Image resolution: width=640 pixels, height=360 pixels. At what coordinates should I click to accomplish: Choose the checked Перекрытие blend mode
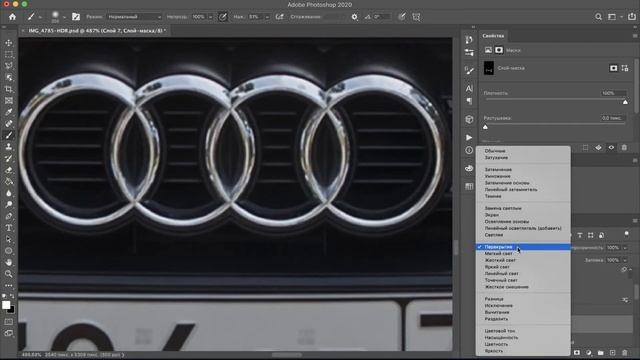[523, 247]
